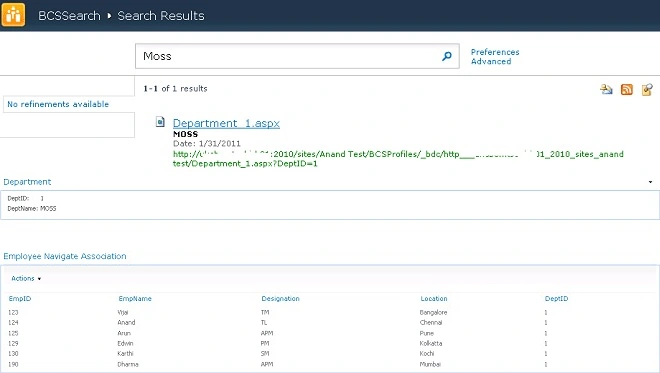Click the green Department_1.aspx result URL
The image size is (660, 373).
[398, 159]
